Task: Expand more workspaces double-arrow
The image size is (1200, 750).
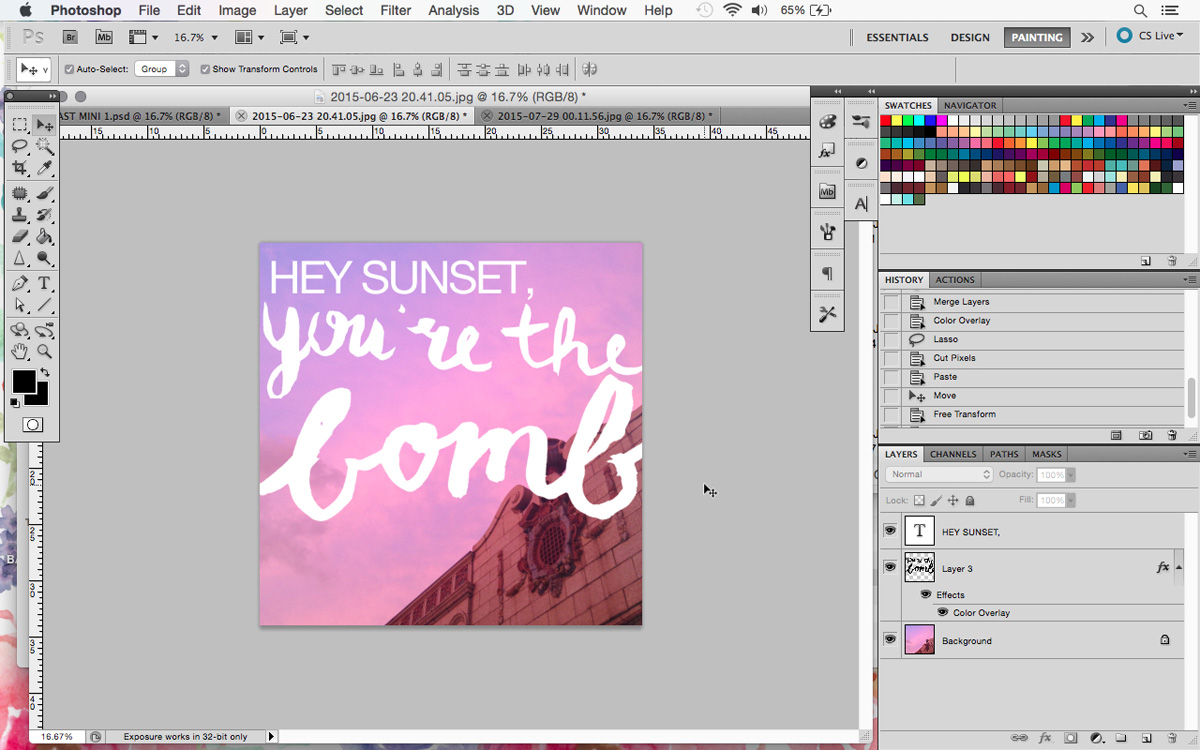Action: coord(1087,37)
